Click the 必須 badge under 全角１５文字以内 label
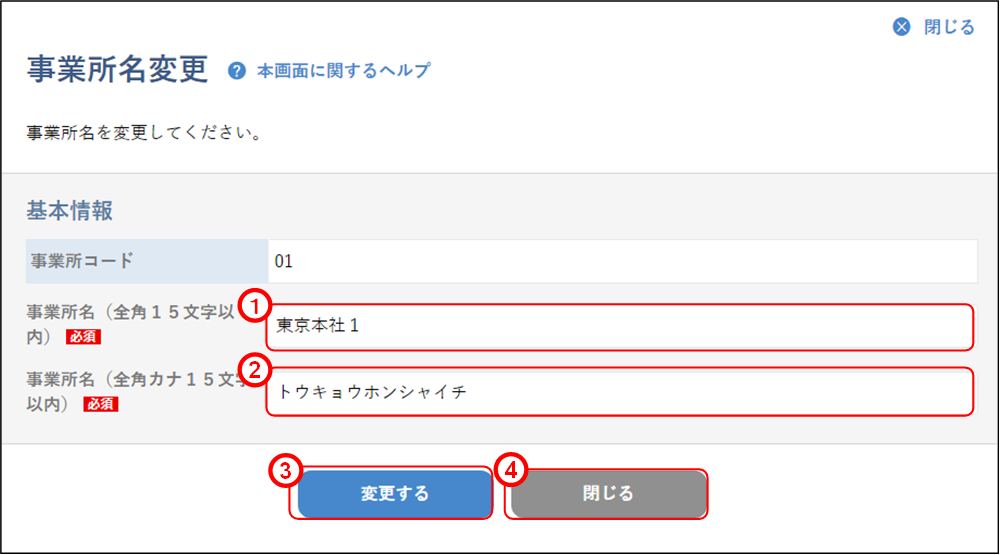1000x555 pixels. (83, 337)
